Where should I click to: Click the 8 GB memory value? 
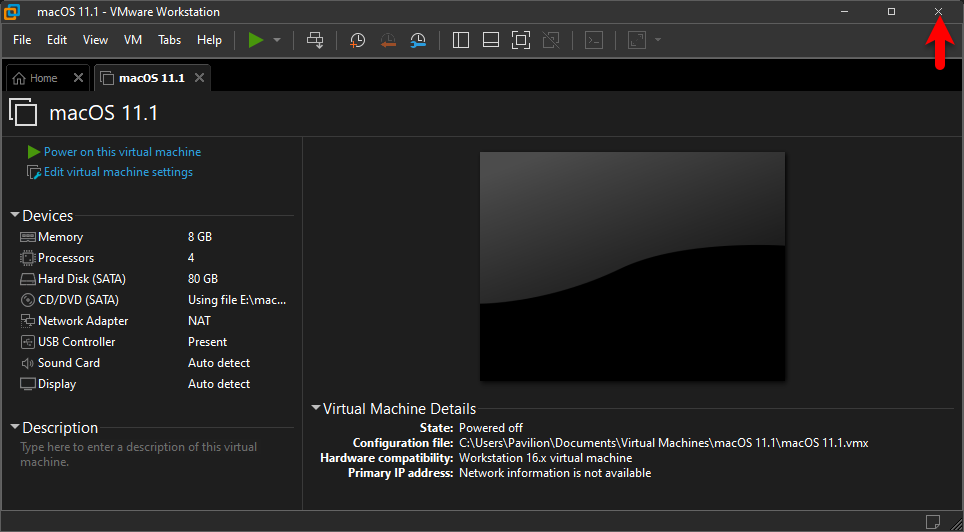coord(200,237)
